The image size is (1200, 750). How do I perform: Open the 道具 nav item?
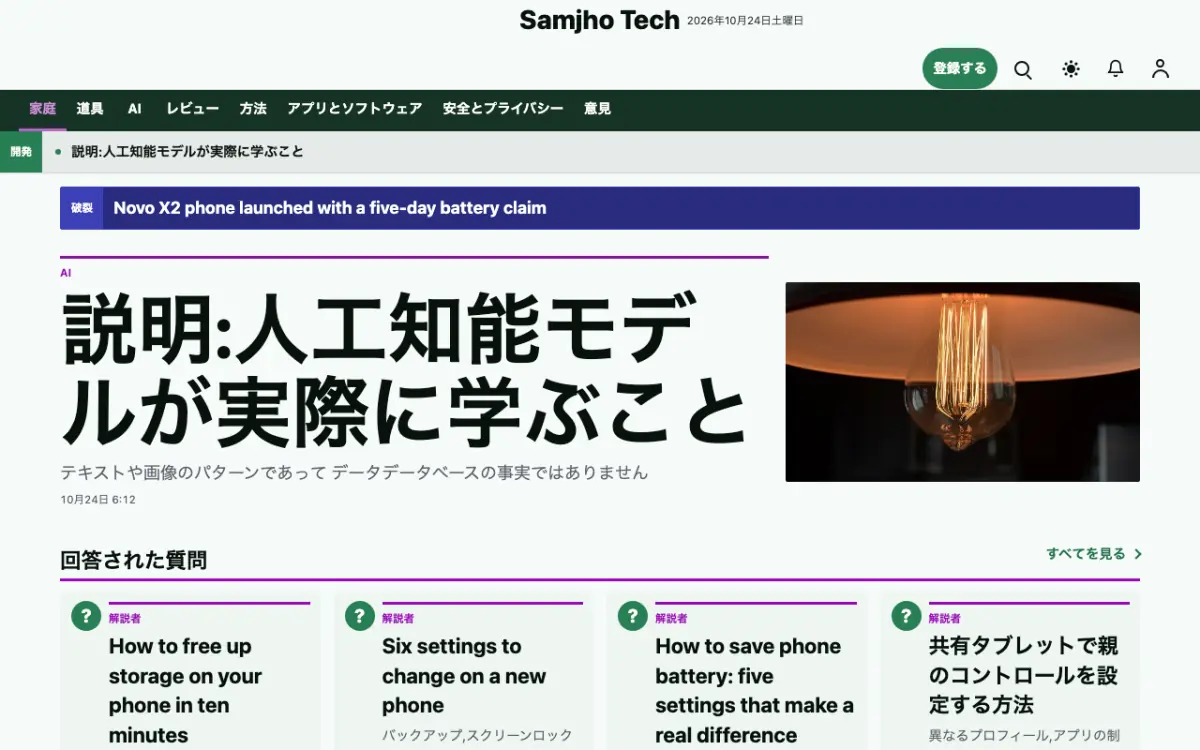pos(90,109)
